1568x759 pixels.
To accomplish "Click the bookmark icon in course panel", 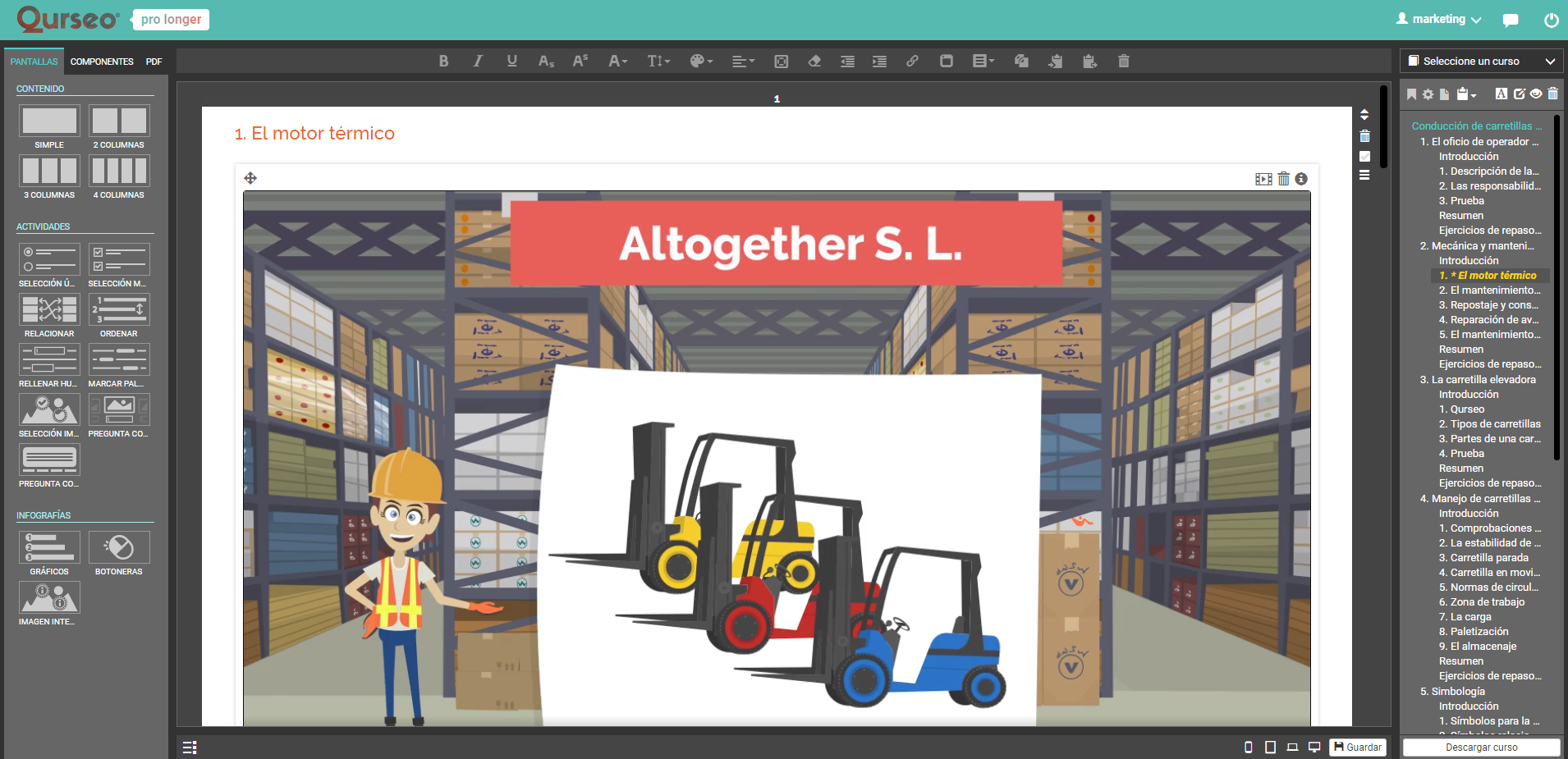I will point(1412,94).
